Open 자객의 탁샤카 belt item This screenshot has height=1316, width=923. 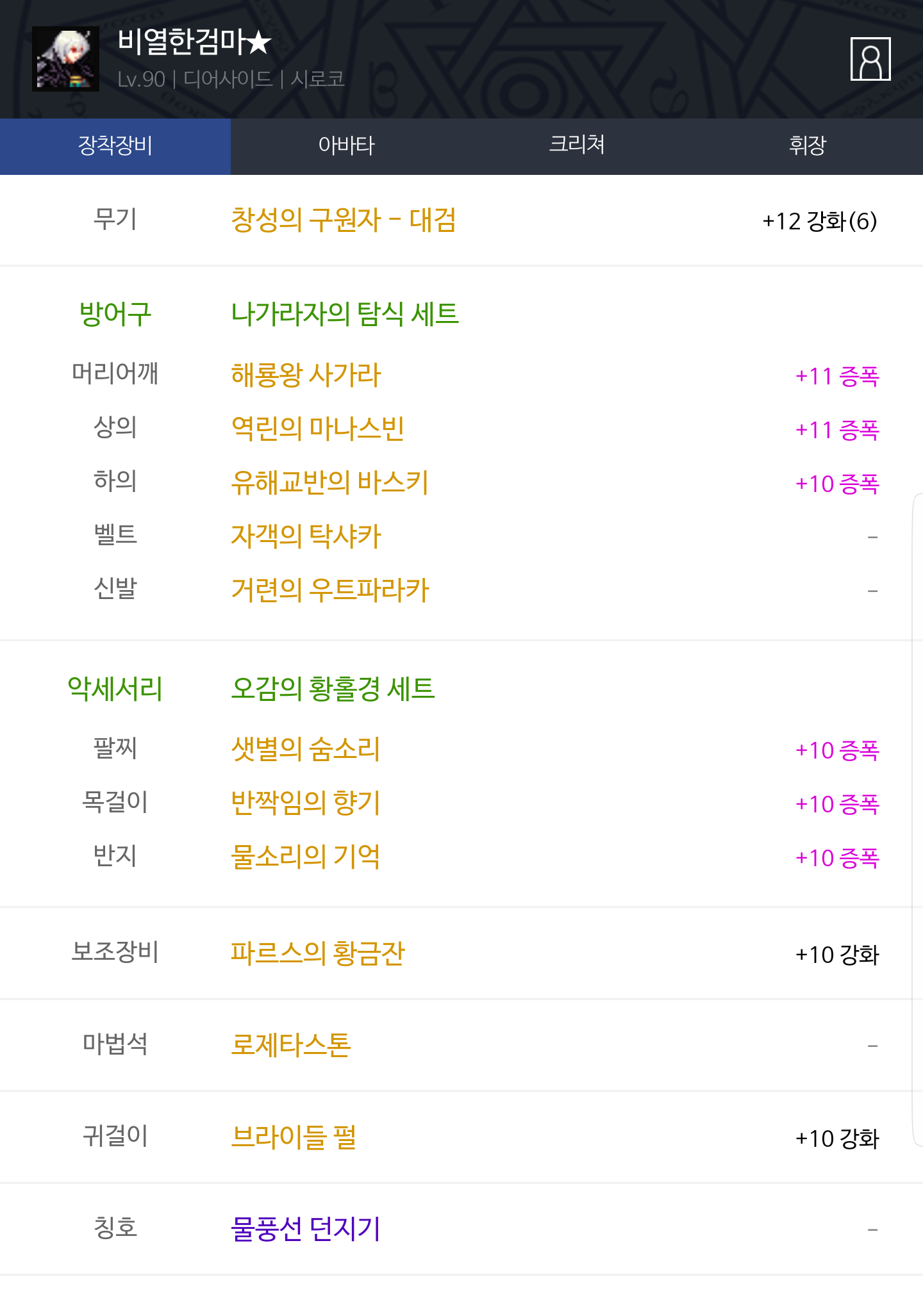[x=306, y=536]
